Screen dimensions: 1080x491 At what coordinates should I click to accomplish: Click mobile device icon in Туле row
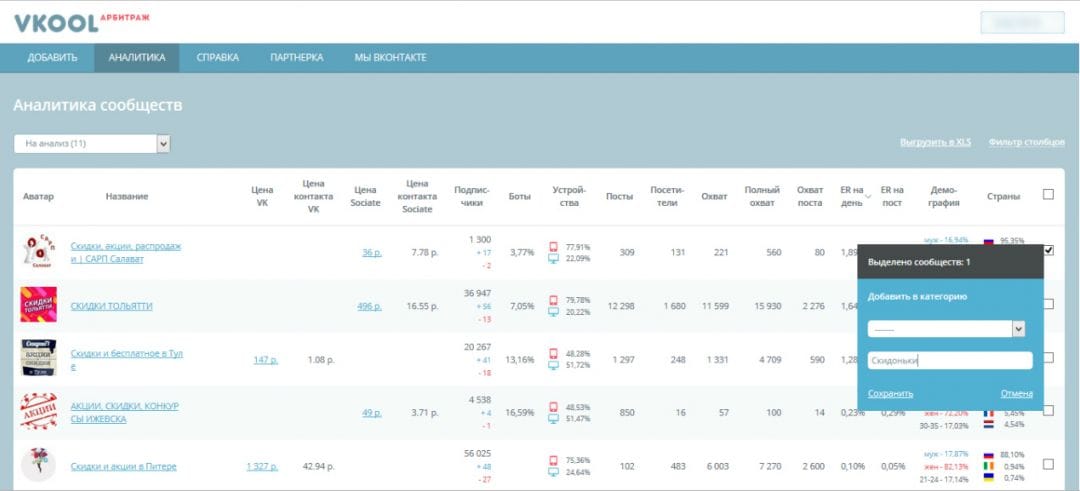pos(553,353)
